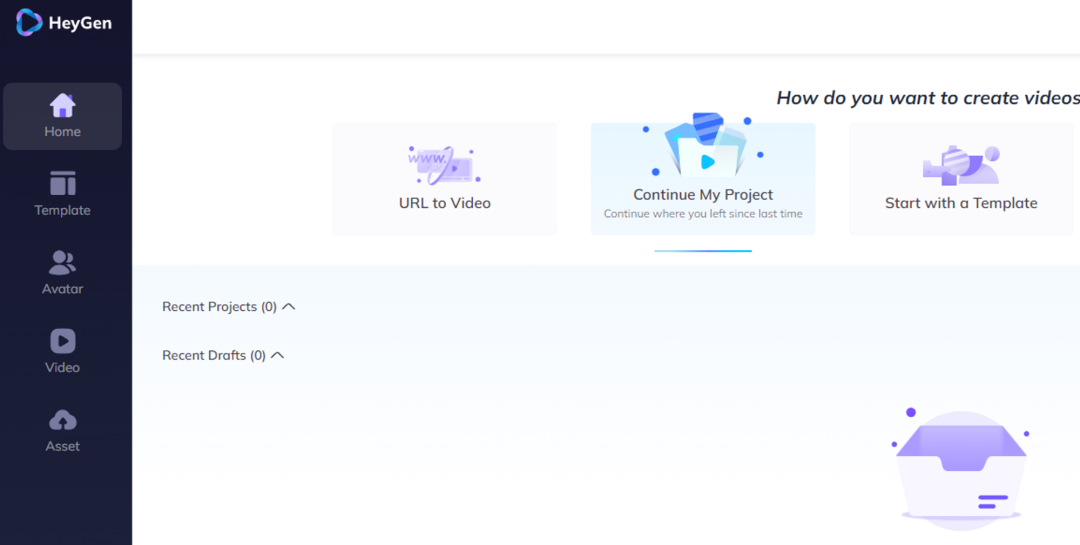The image size is (1080, 545).
Task: Open the Template layout icon
Action: 63,183
